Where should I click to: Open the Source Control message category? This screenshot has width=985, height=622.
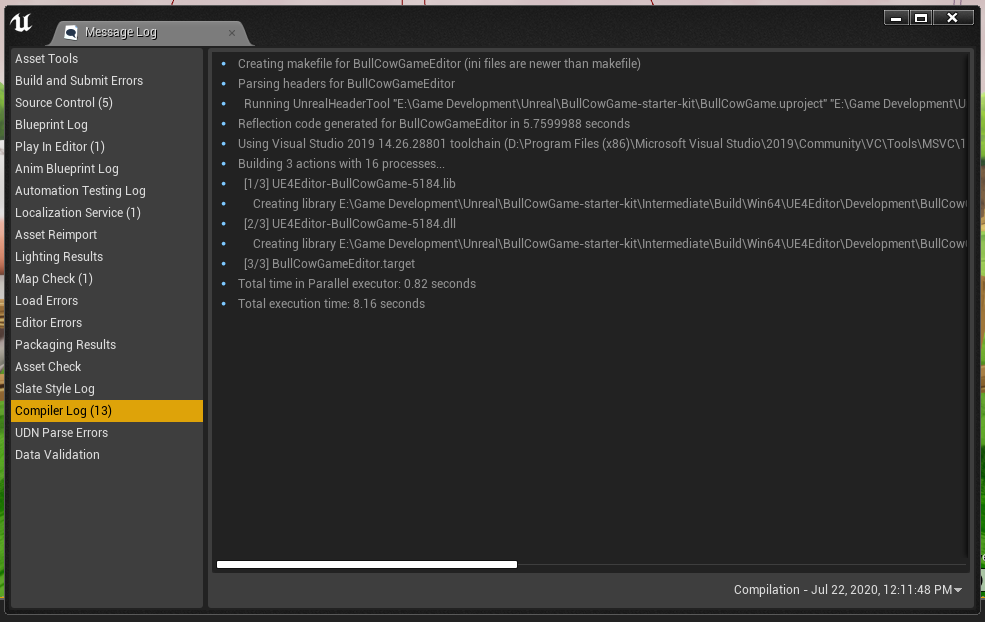point(63,102)
